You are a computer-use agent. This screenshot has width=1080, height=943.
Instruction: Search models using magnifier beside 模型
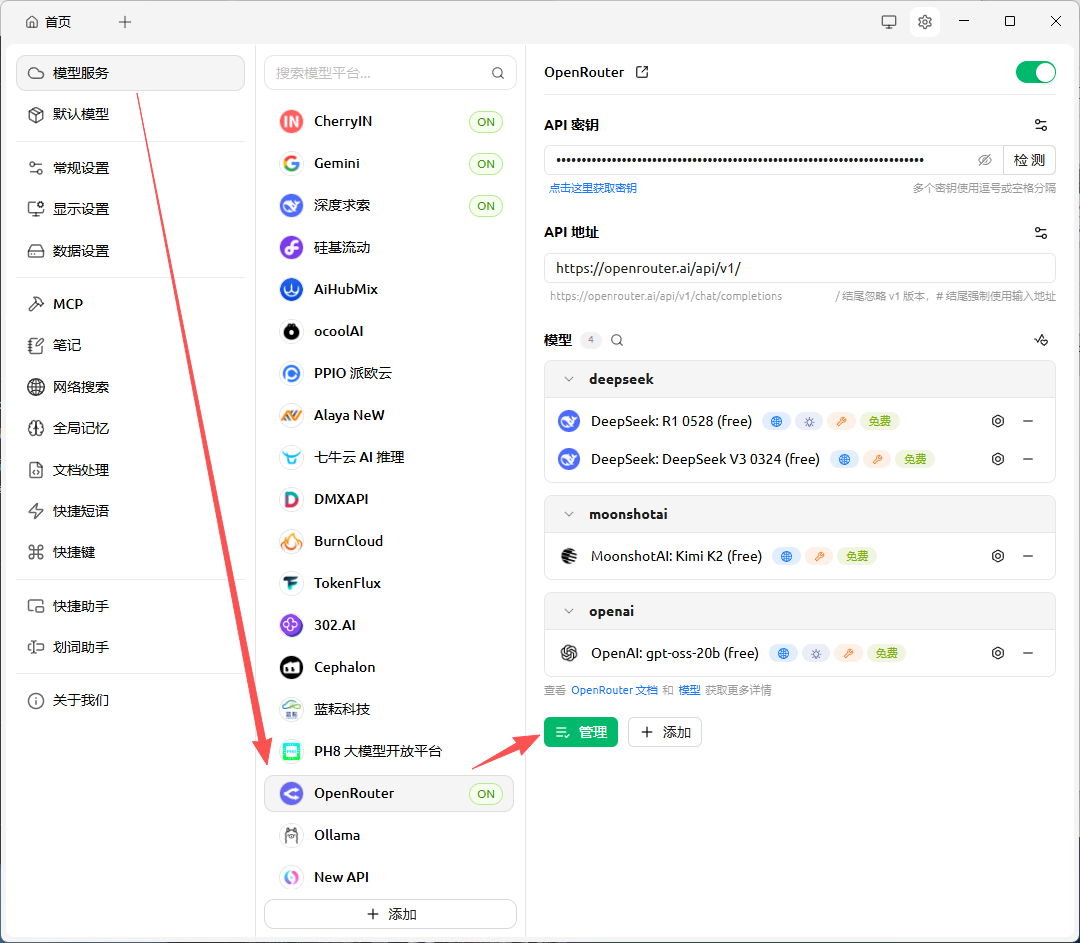(617, 340)
